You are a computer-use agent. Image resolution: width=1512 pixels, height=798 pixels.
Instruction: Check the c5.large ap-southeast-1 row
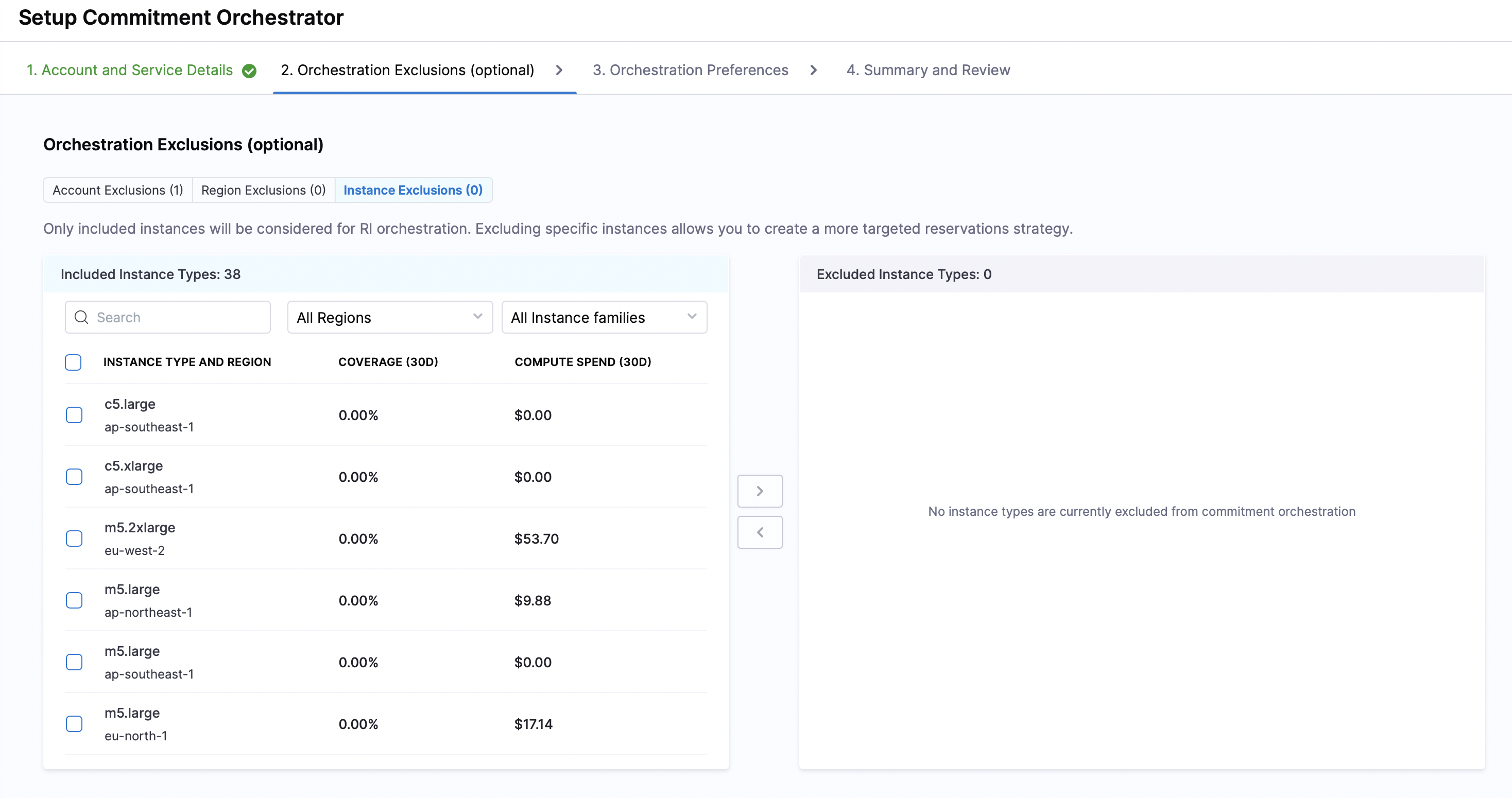coord(74,415)
